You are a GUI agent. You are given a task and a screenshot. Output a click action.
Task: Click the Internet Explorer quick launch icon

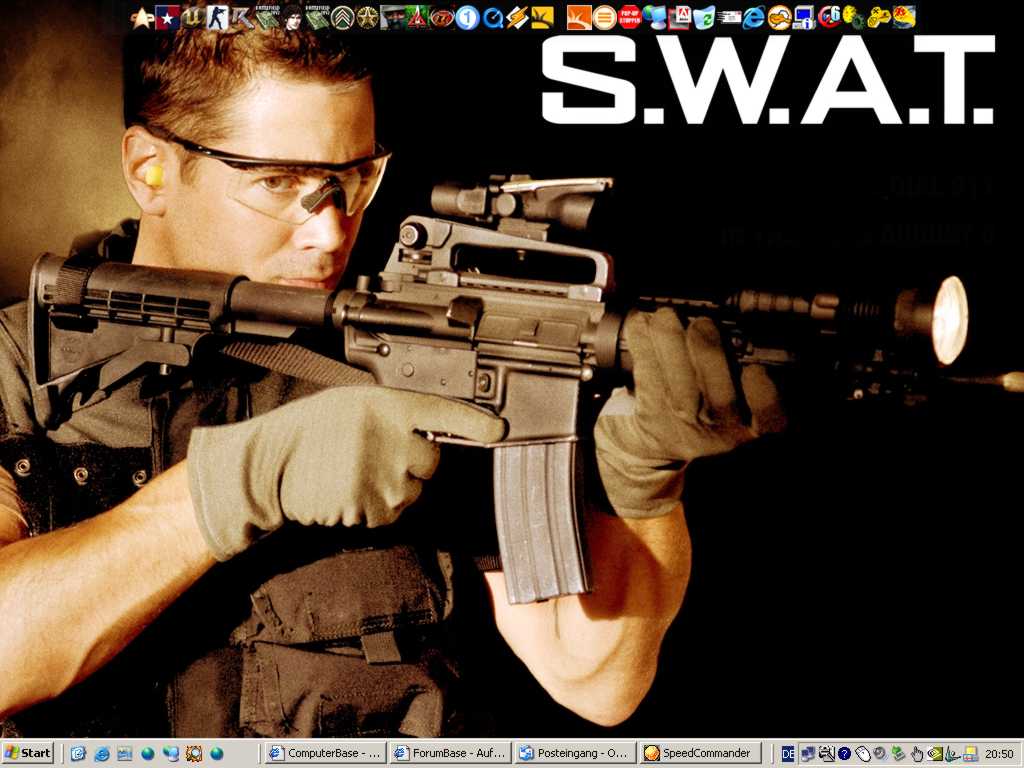tap(102, 754)
